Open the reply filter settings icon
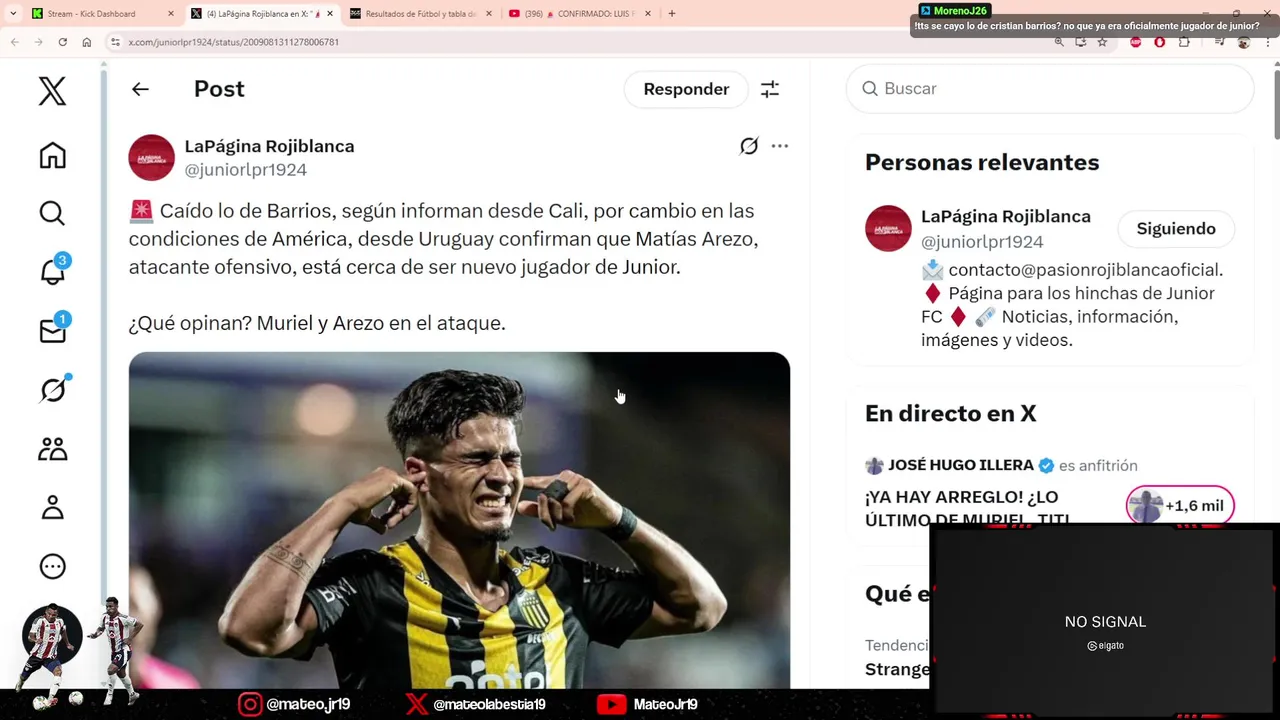 (x=770, y=89)
